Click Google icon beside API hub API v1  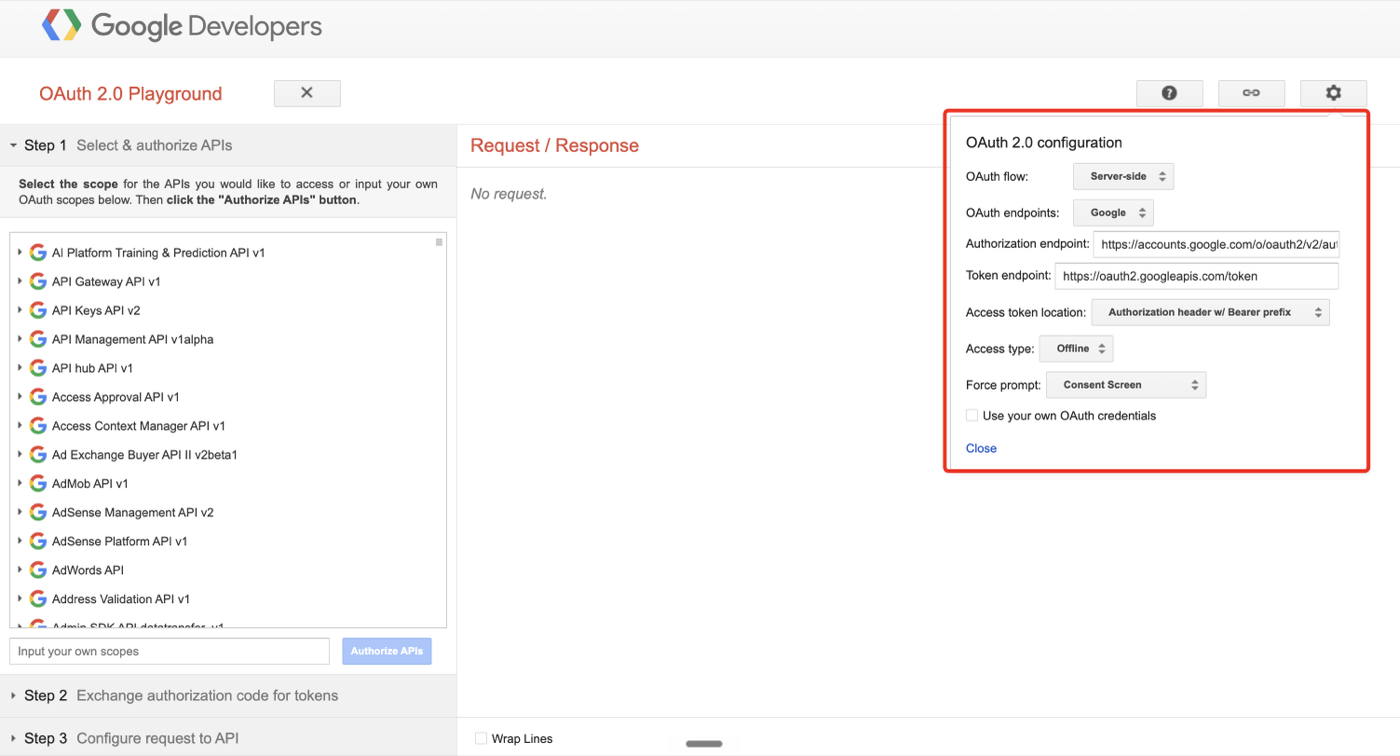pyautogui.click(x=38, y=368)
